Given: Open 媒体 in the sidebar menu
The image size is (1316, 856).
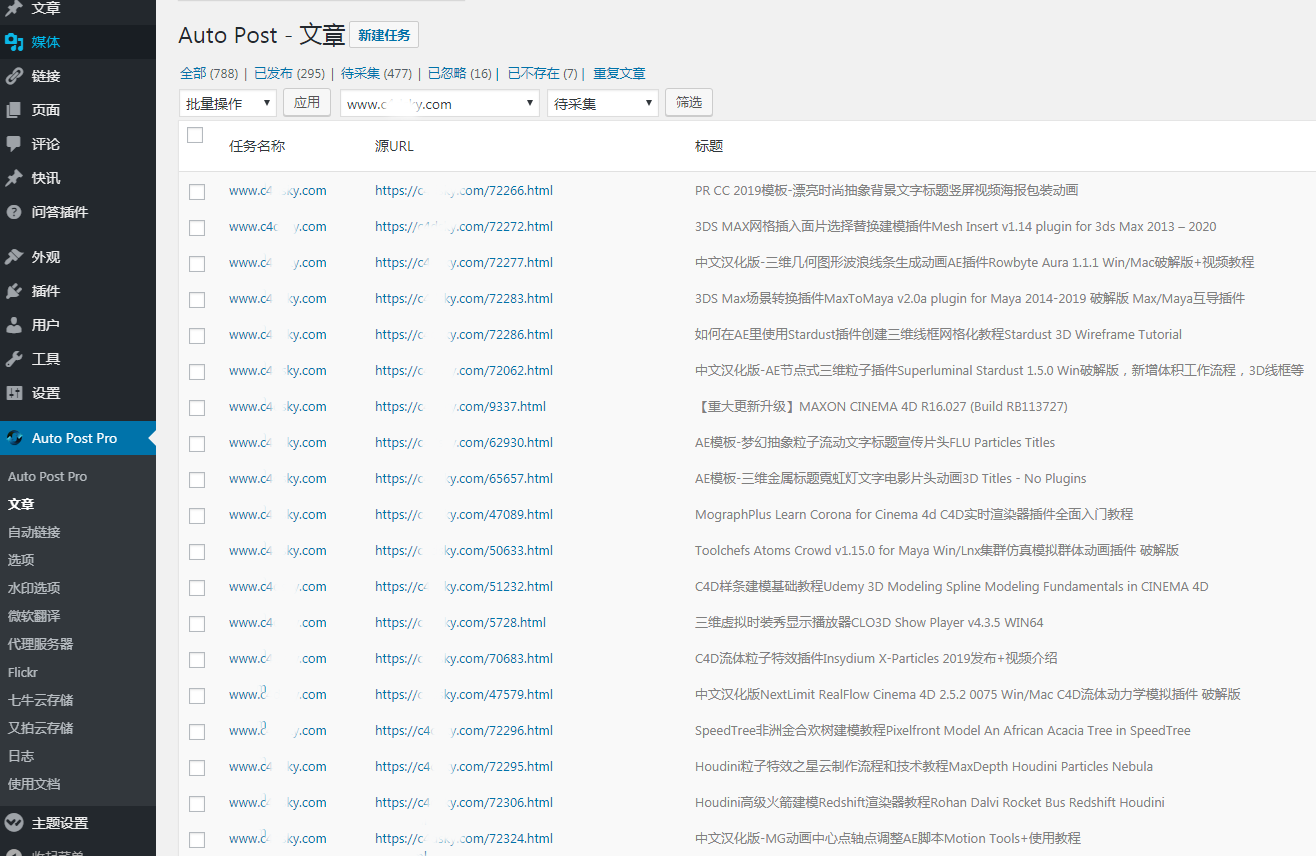Looking at the screenshot, I should click(77, 42).
